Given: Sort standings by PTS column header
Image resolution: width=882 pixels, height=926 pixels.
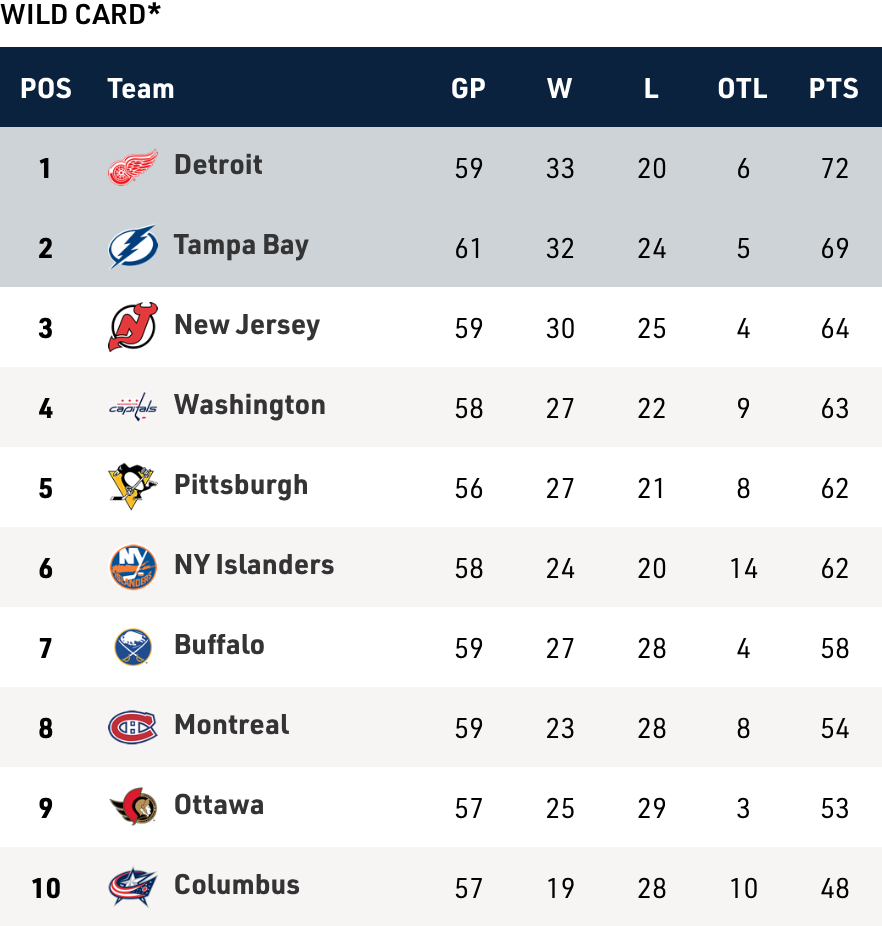Looking at the screenshot, I should point(834,88).
